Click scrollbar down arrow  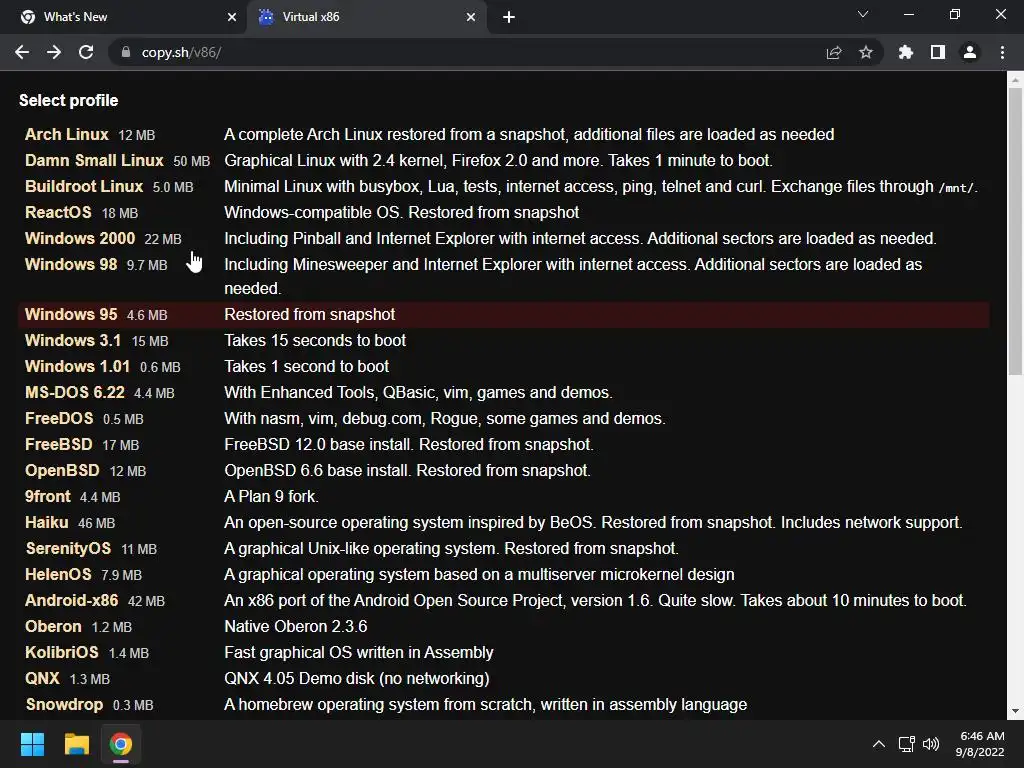point(1015,711)
